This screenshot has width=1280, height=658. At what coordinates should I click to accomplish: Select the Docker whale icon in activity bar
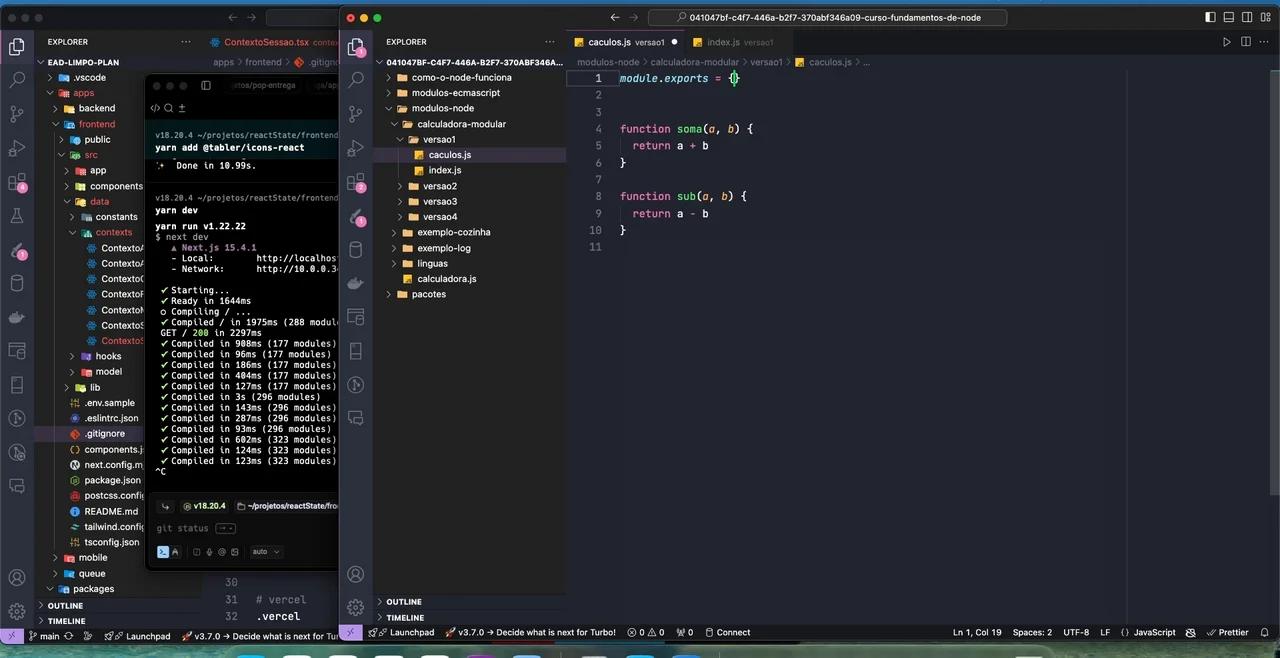pos(355,285)
